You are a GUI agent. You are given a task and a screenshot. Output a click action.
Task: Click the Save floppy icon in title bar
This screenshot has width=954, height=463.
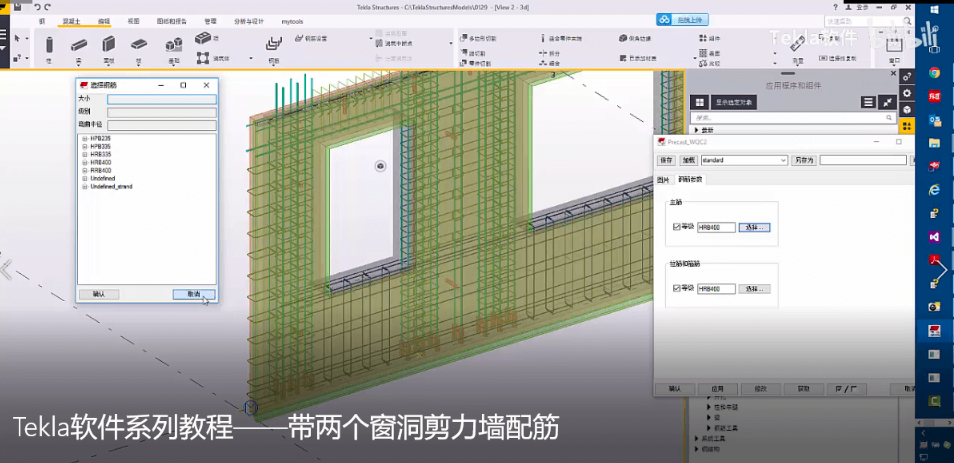coord(18,7)
